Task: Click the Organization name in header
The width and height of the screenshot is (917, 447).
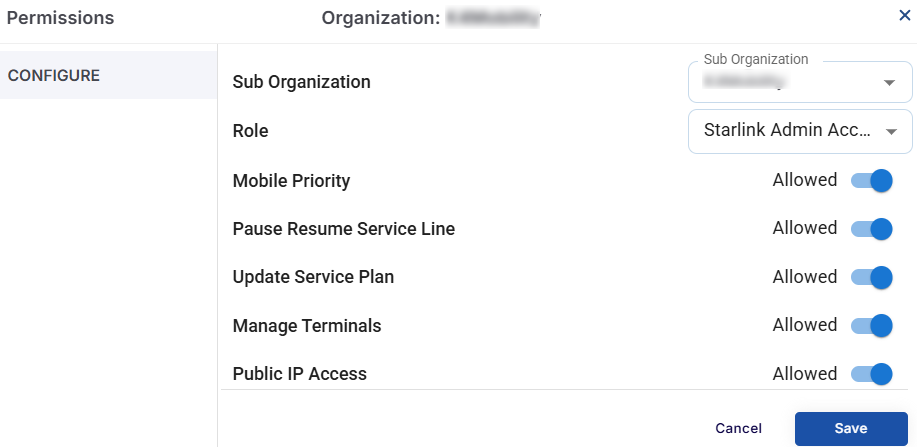Action: click(x=493, y=18)
